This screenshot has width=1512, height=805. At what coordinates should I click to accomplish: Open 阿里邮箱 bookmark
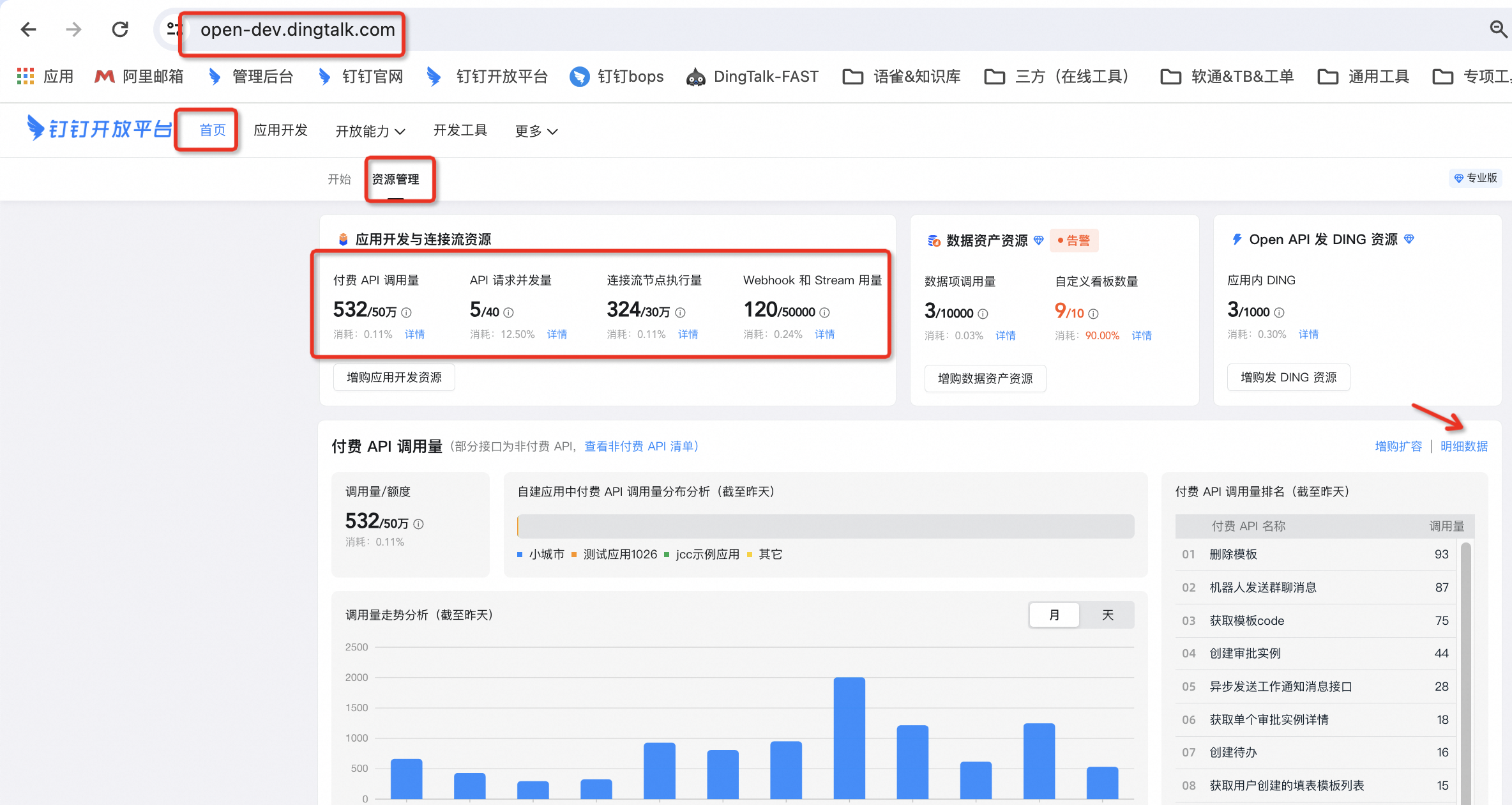[139, 77]
